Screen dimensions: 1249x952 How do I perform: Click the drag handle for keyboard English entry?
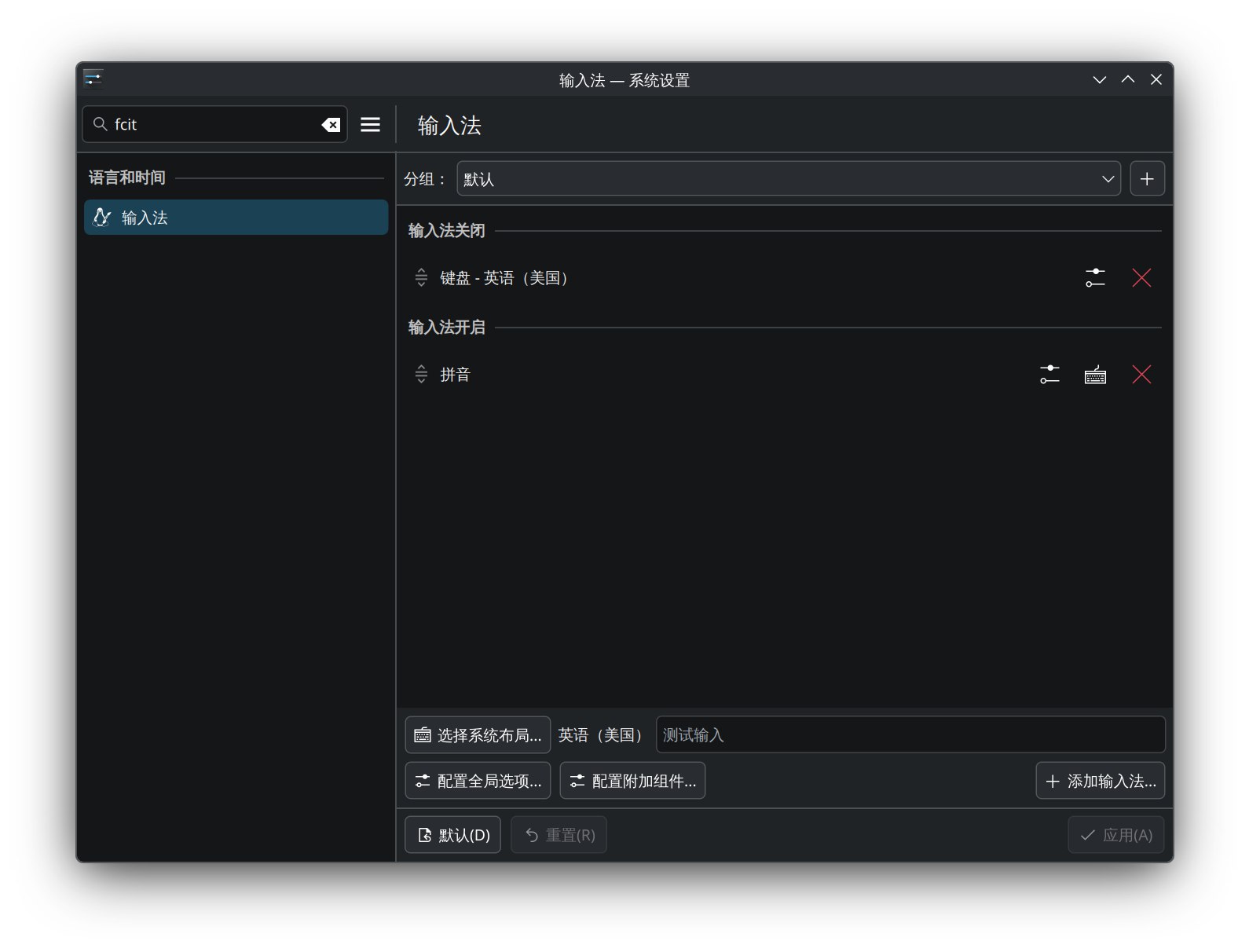click(x=421, y=278)
